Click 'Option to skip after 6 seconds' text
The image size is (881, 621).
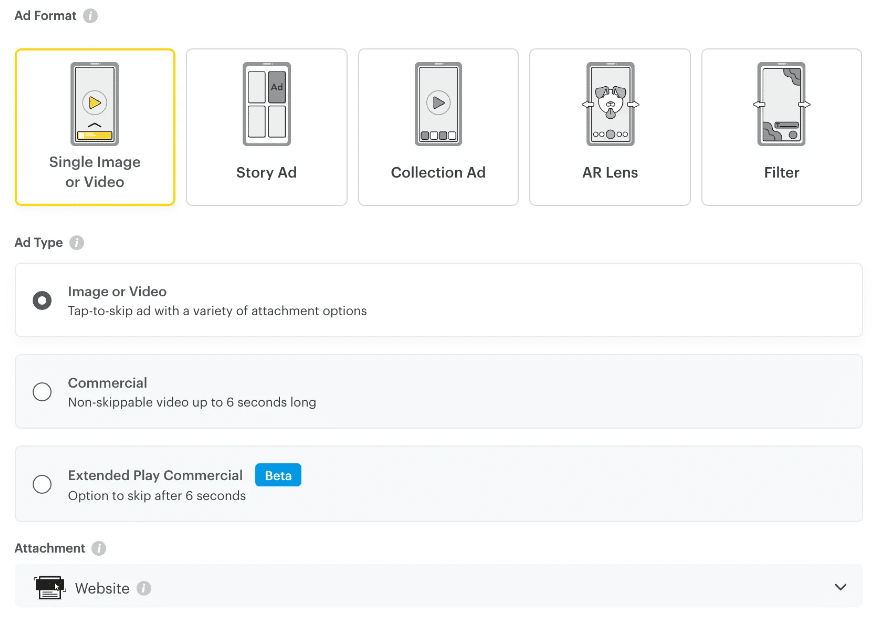[x=157, y=496]
